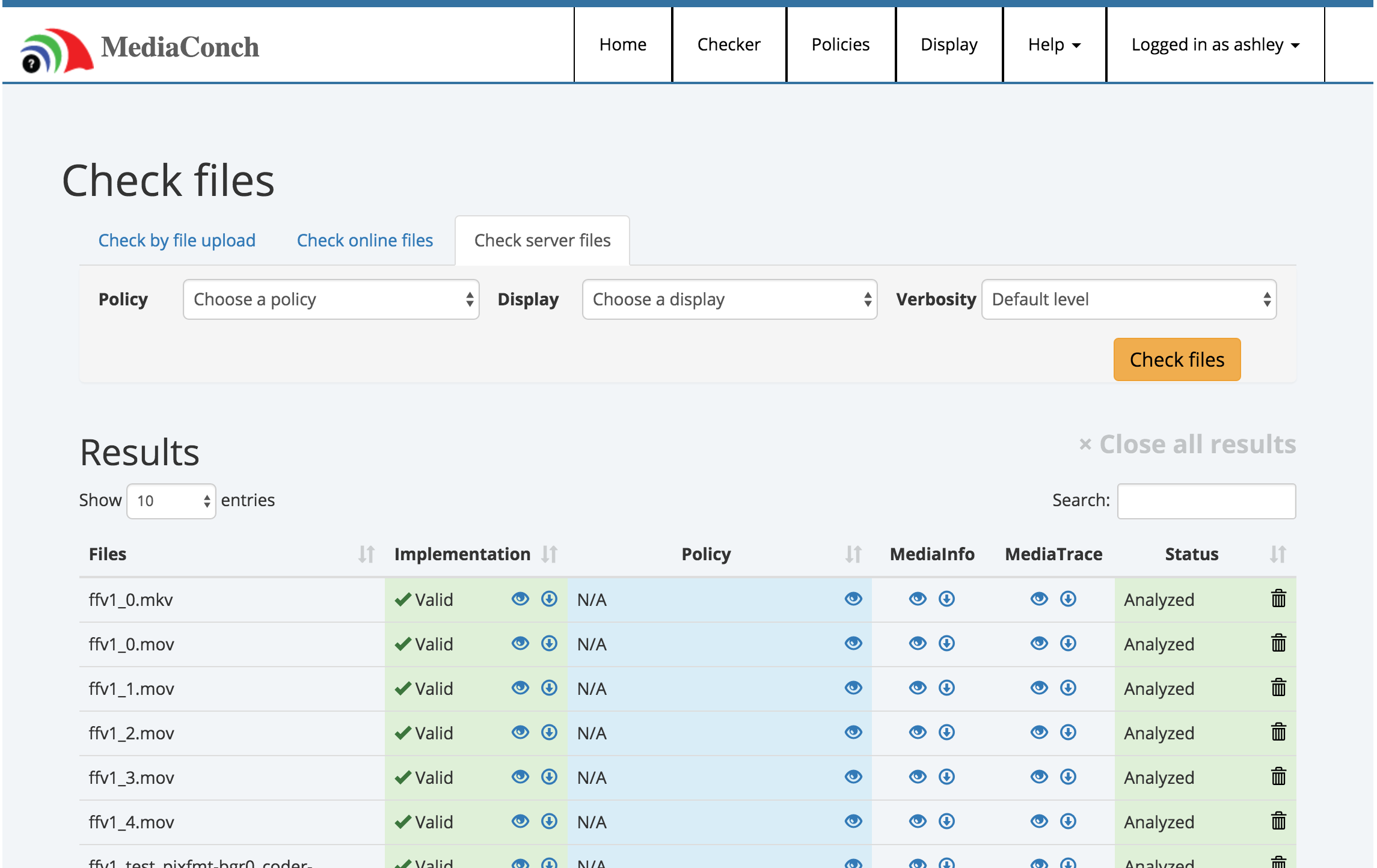Viewport: 1377px width, 868px height.
Task: View MediaTrace report for ffv1_0.mkv
Action: coord(1039,599)
